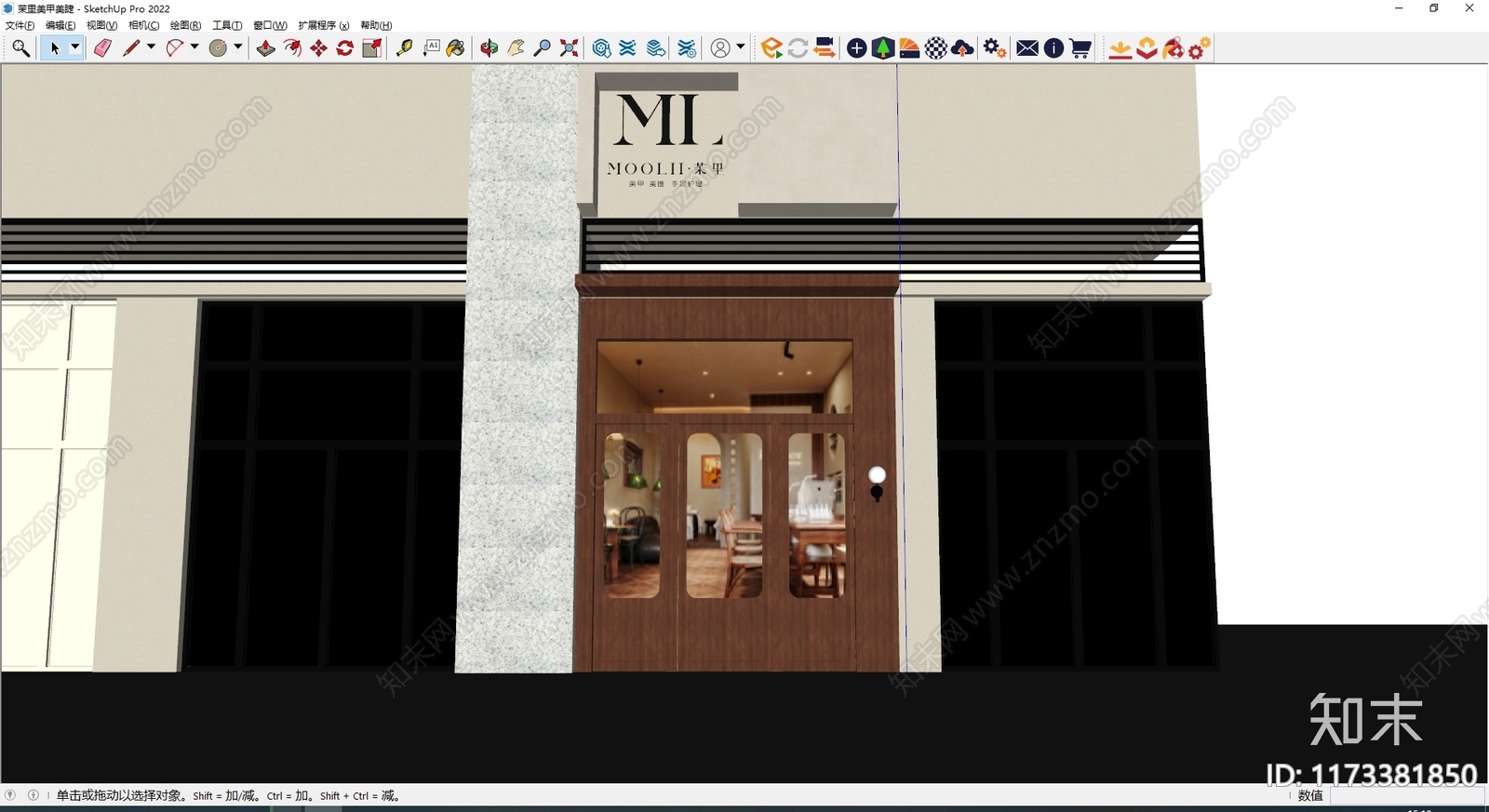Image resolution: width=1489 pixels, height=812 pixels.
Task: Select the Text label tool
Action: click(431, 48)
